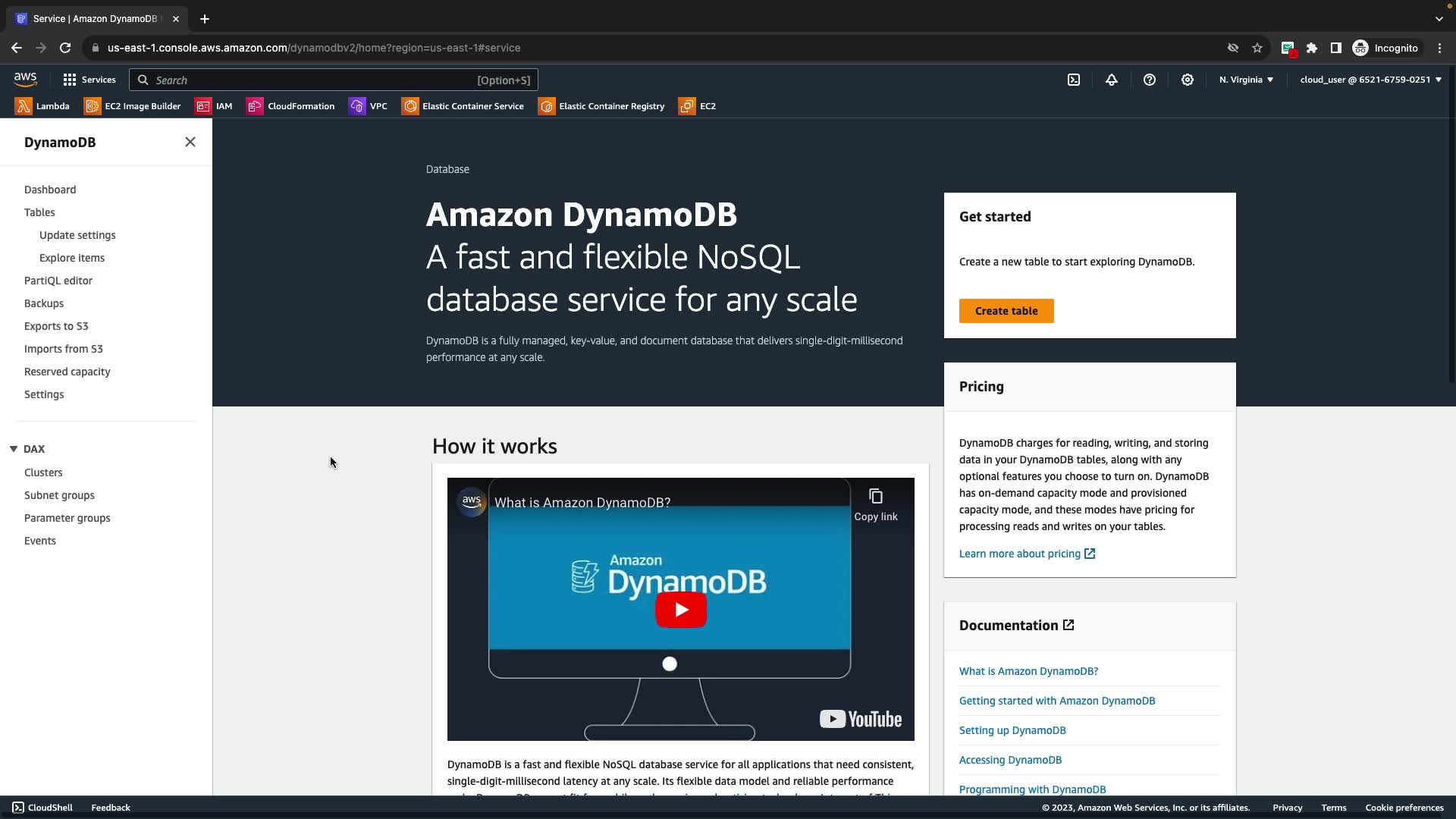The width and height of the screenshot is (1456, 819).
Task: Click the help question mark icon
Action: [1150, 80]
